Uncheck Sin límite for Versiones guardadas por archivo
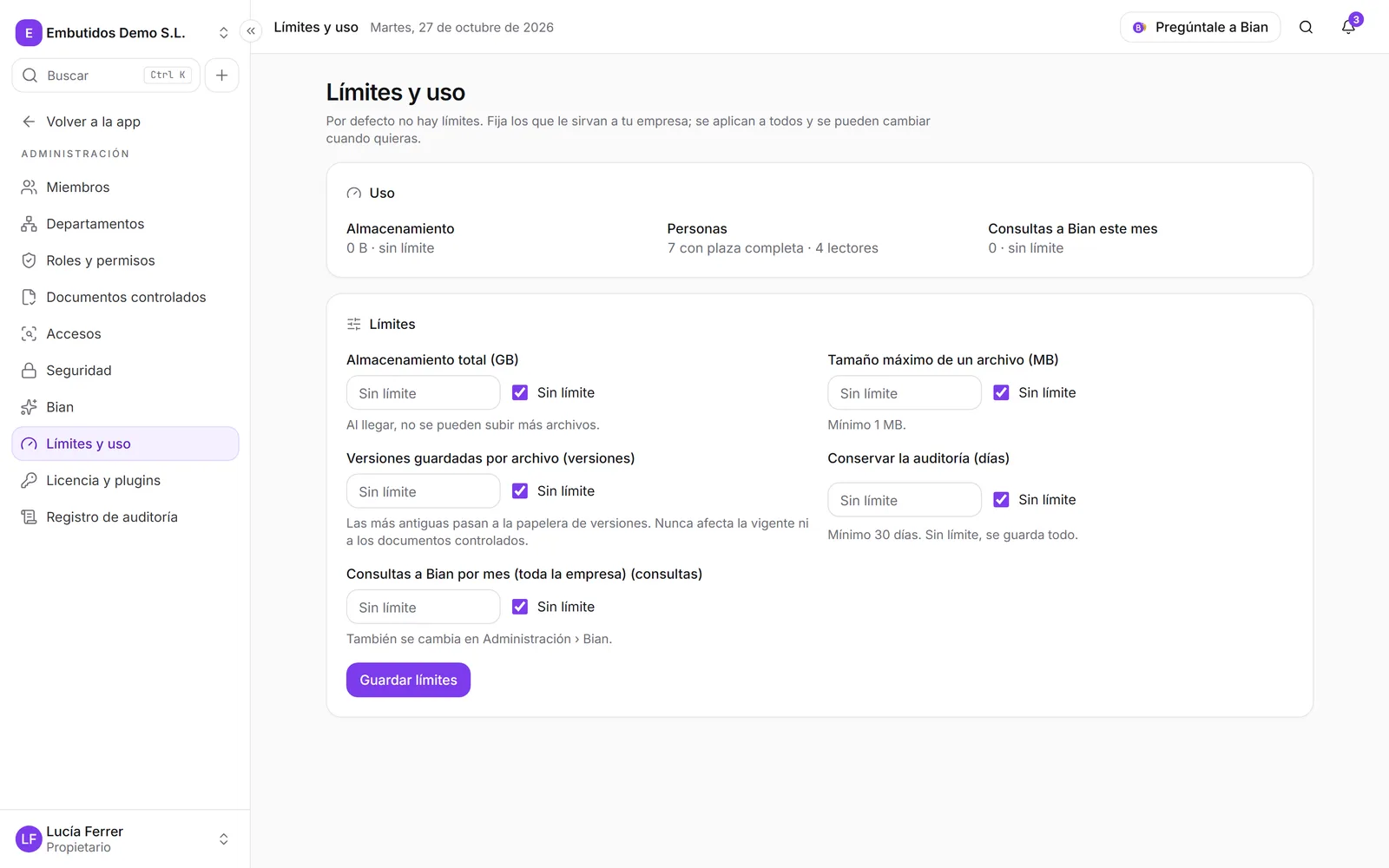The width and height of the screenshot is (1389, 868). tap(520, 491)
